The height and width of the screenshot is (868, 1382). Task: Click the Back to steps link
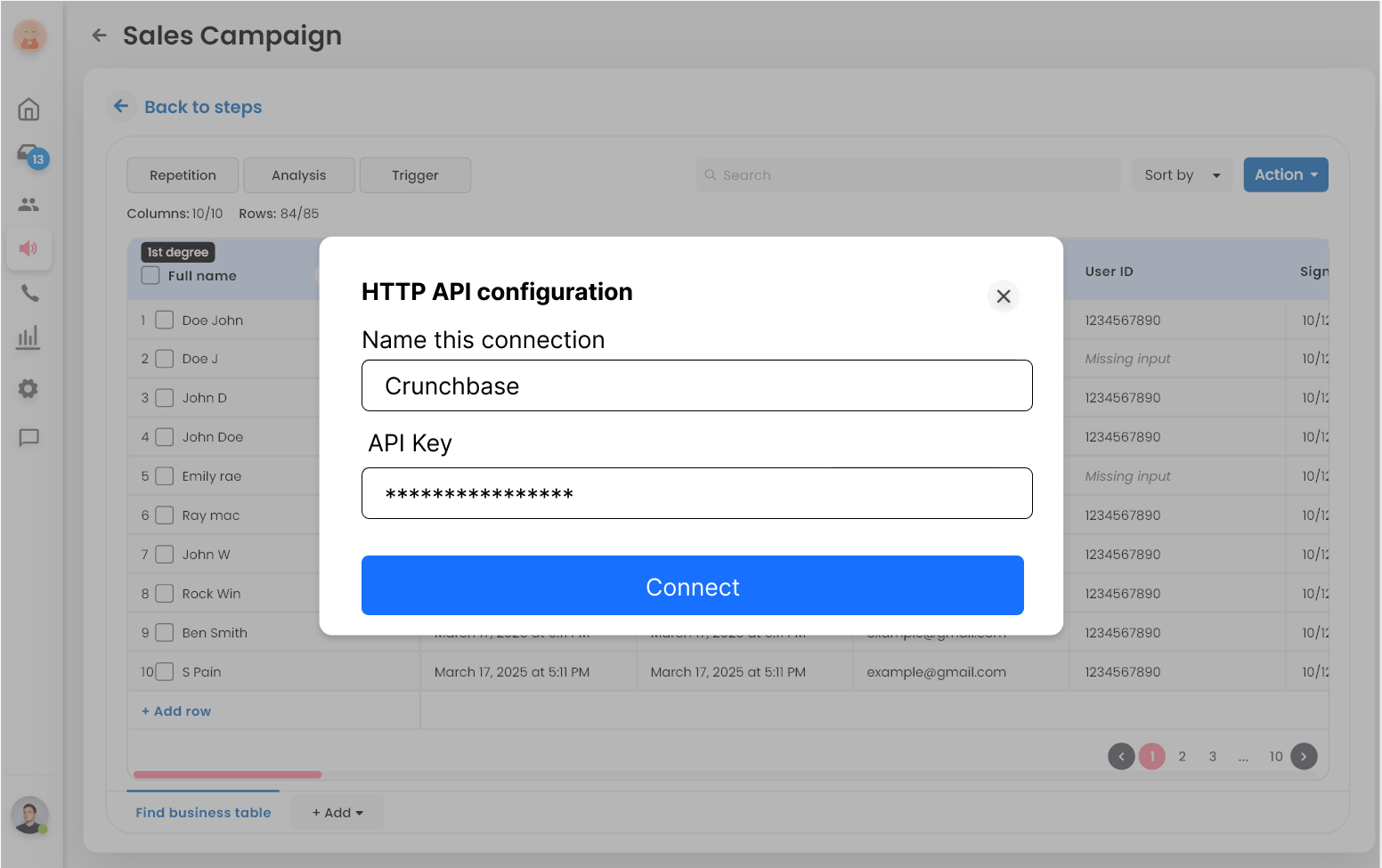click(203, 107)
